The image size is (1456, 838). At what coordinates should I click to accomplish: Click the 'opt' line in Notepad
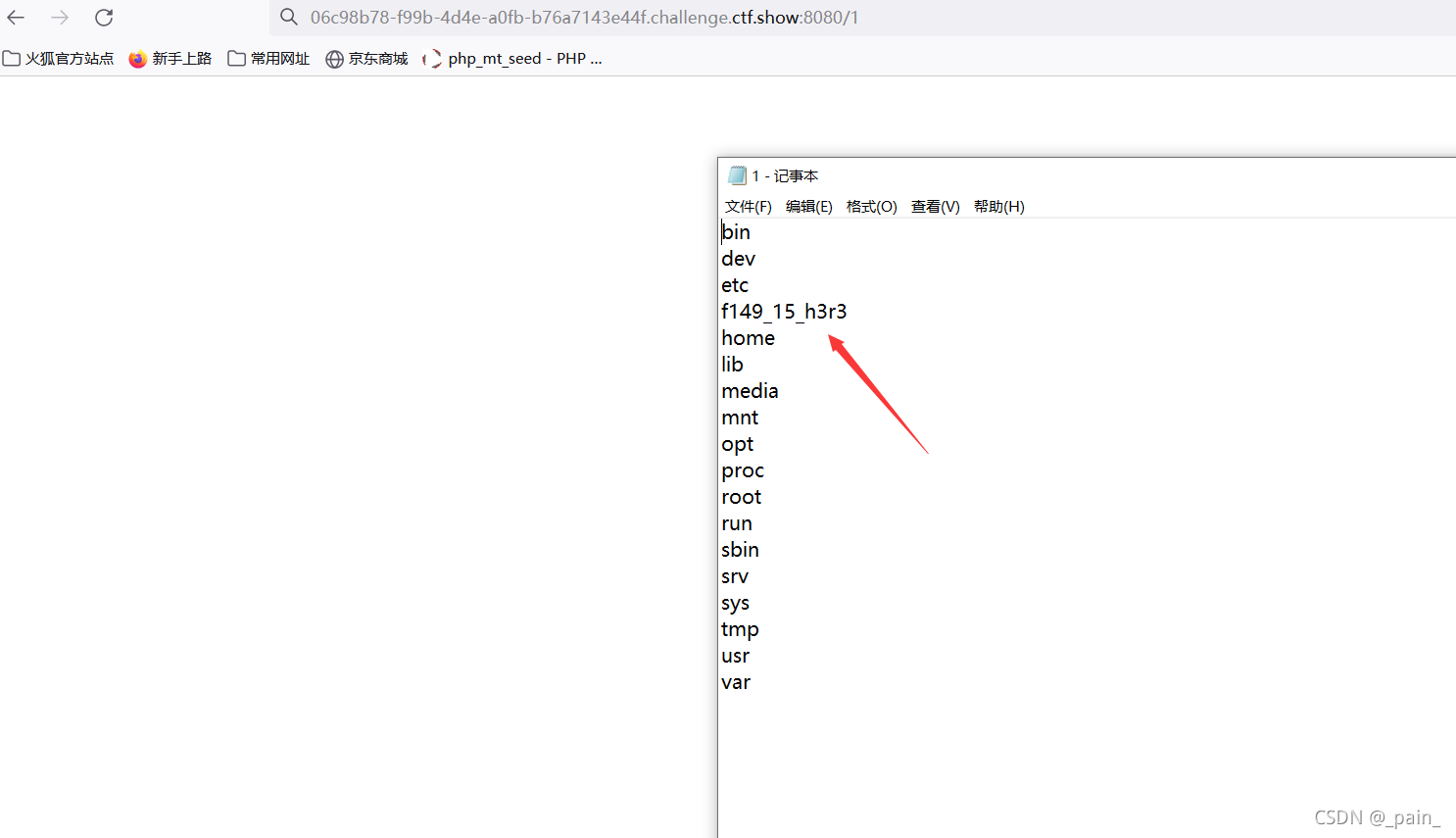738,445
